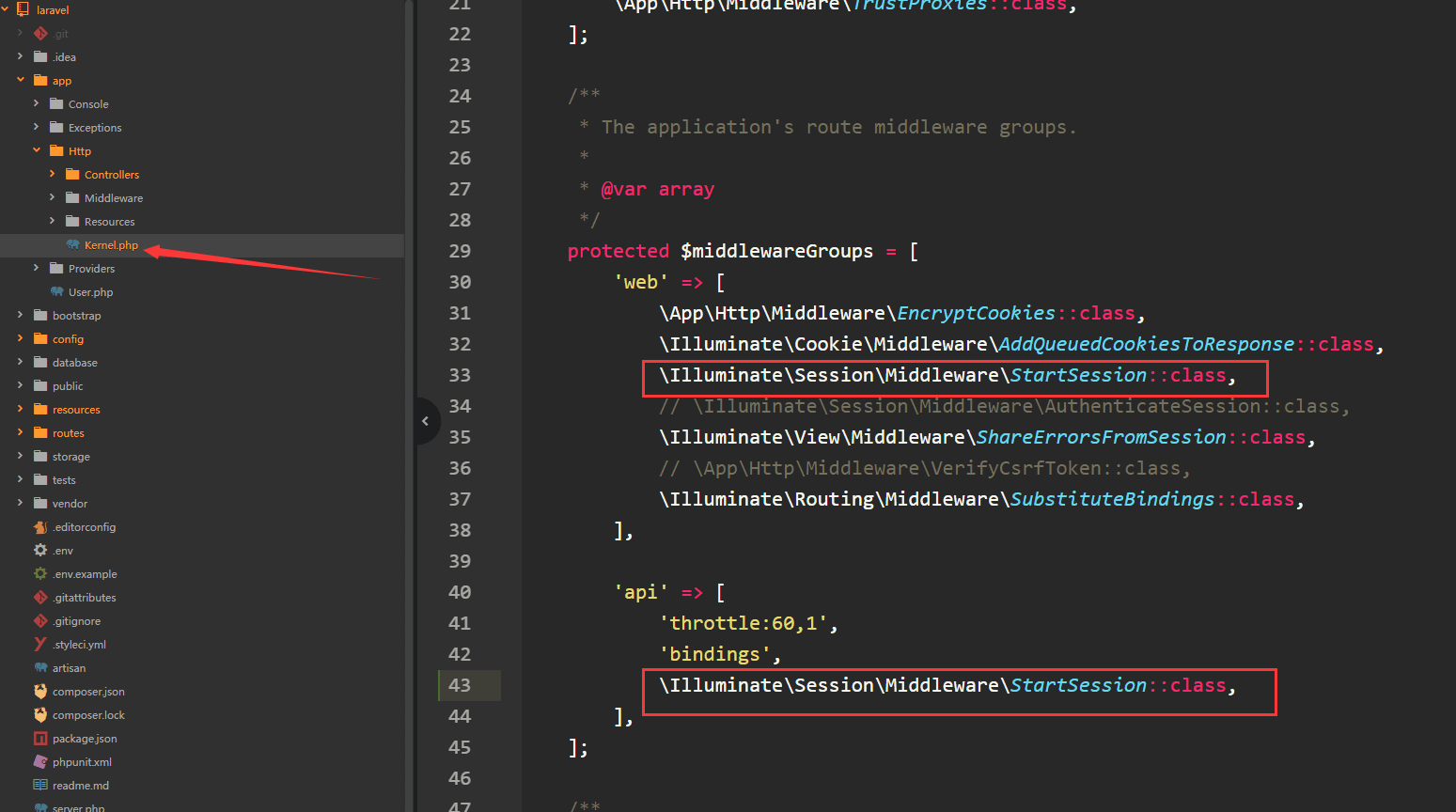
Task: Click line number 29 in gutter
Action: (460, 251)
